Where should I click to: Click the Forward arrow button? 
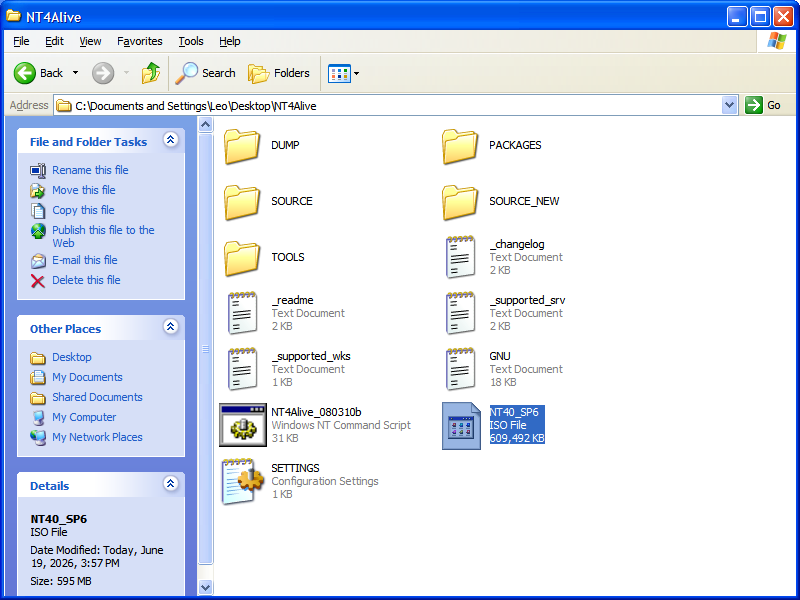tap(103, 73)
